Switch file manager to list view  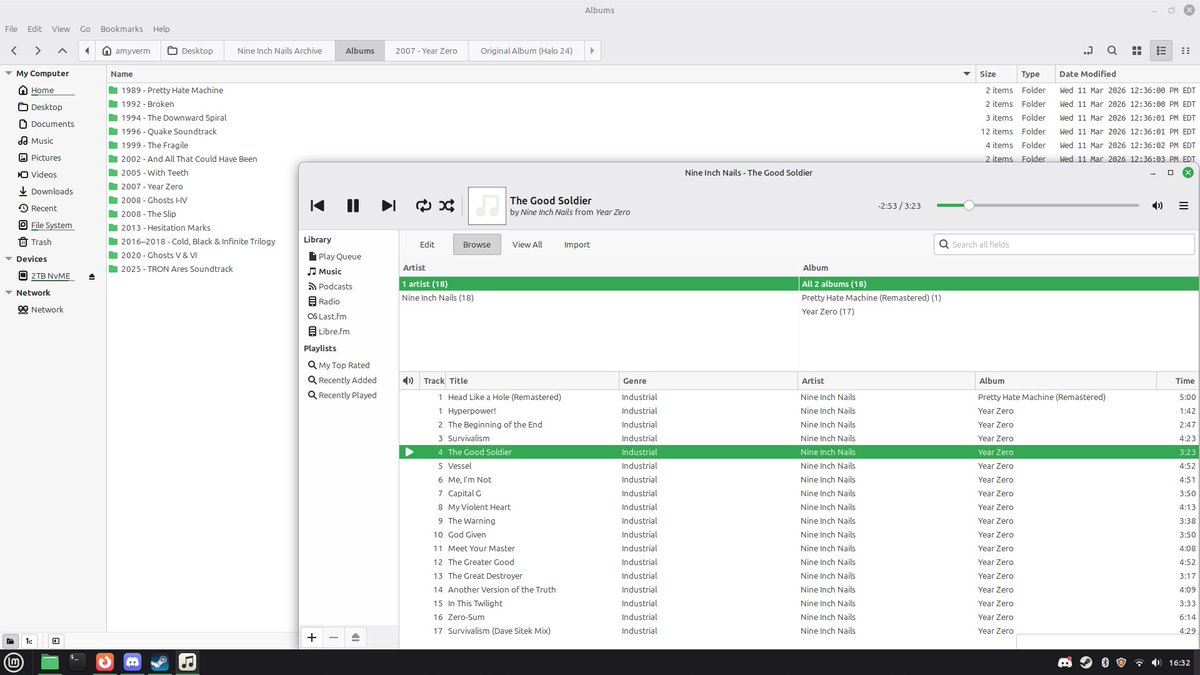pos(1161,50)
